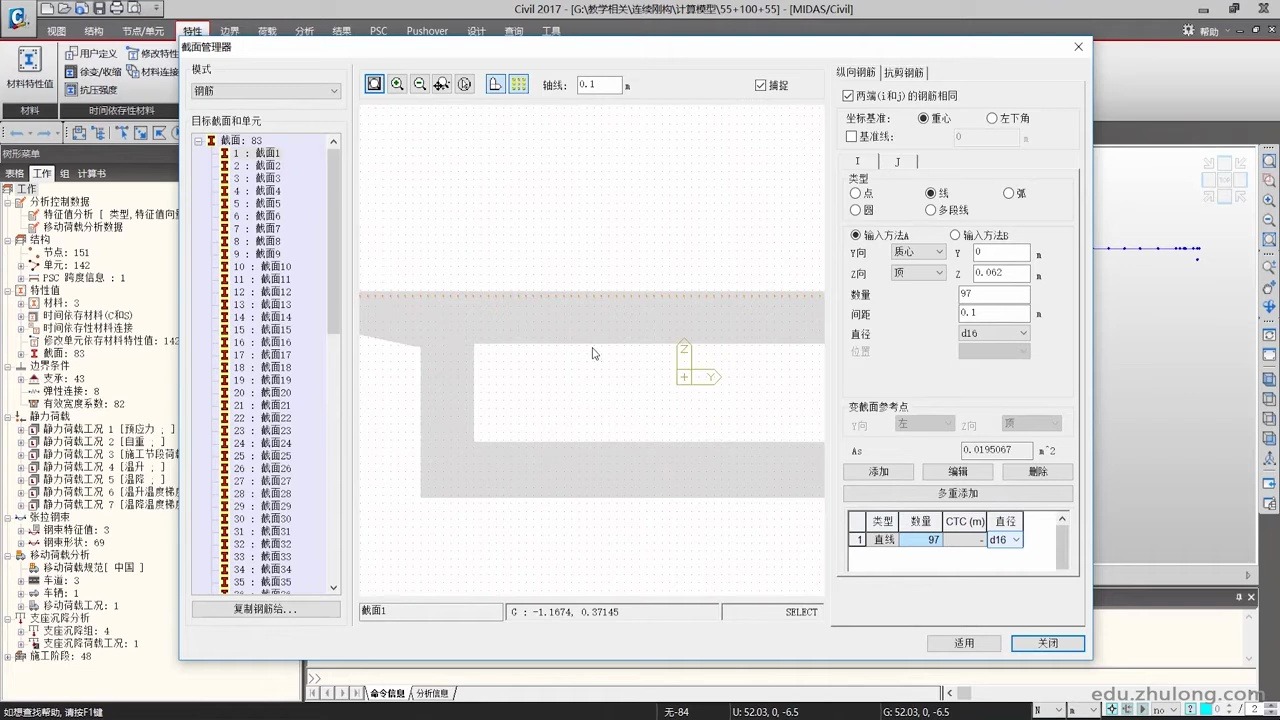The height and width of the screenshot is (720, 1280).
Task: Select the 左下角 radio button
Action: click(992, 118)
